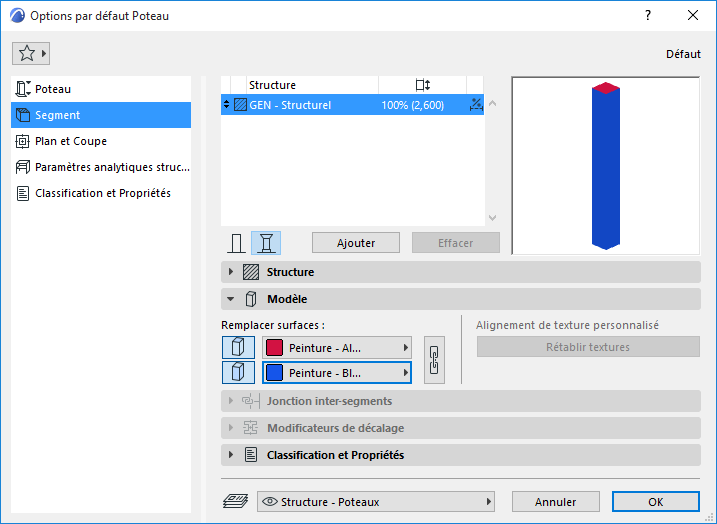Viewport: 717px width, 524px height.
Task: Select the uniform column segment icon
Action: [x=236, y=243]
